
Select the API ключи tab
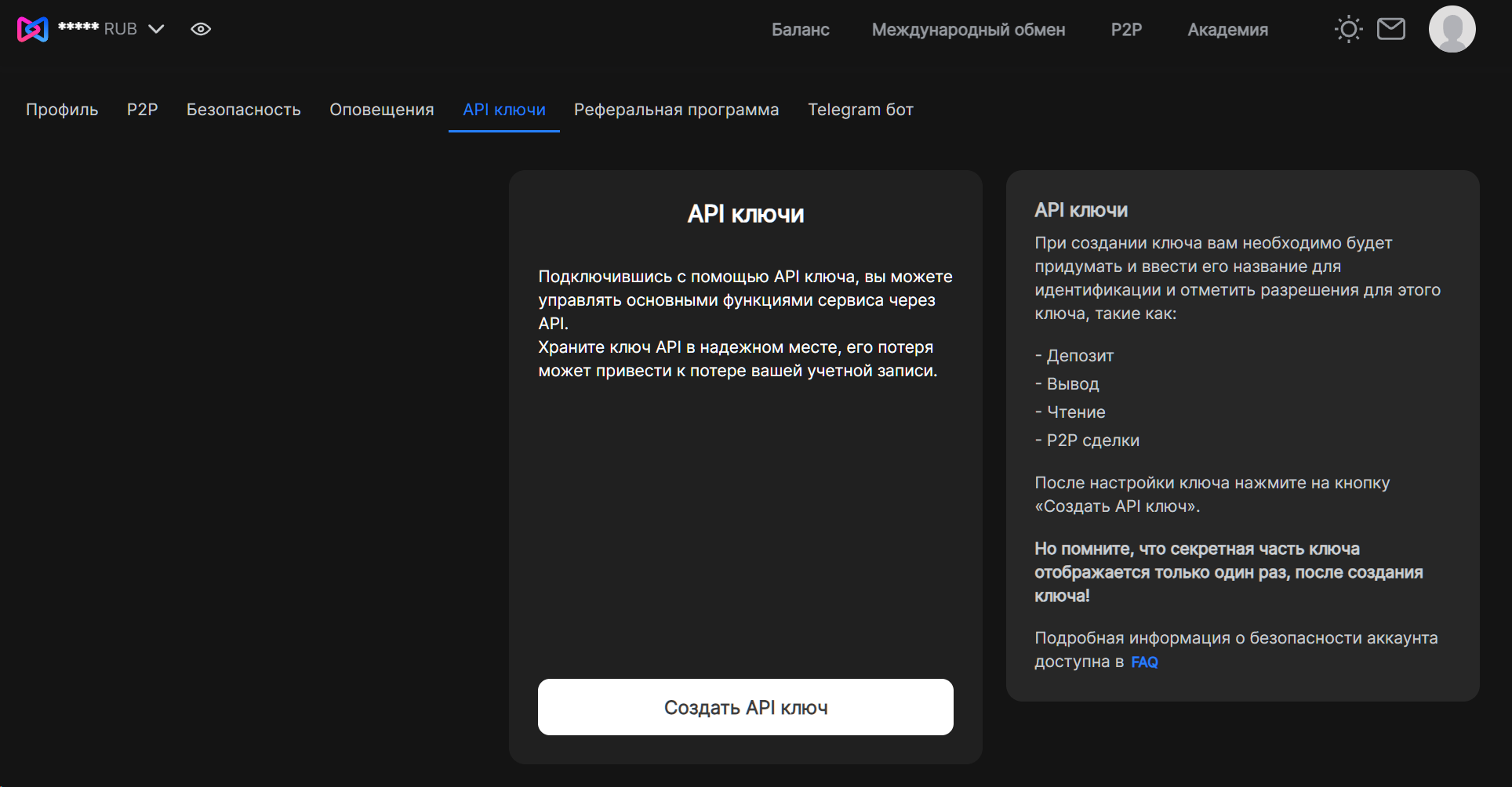click(x=503, y=110)
